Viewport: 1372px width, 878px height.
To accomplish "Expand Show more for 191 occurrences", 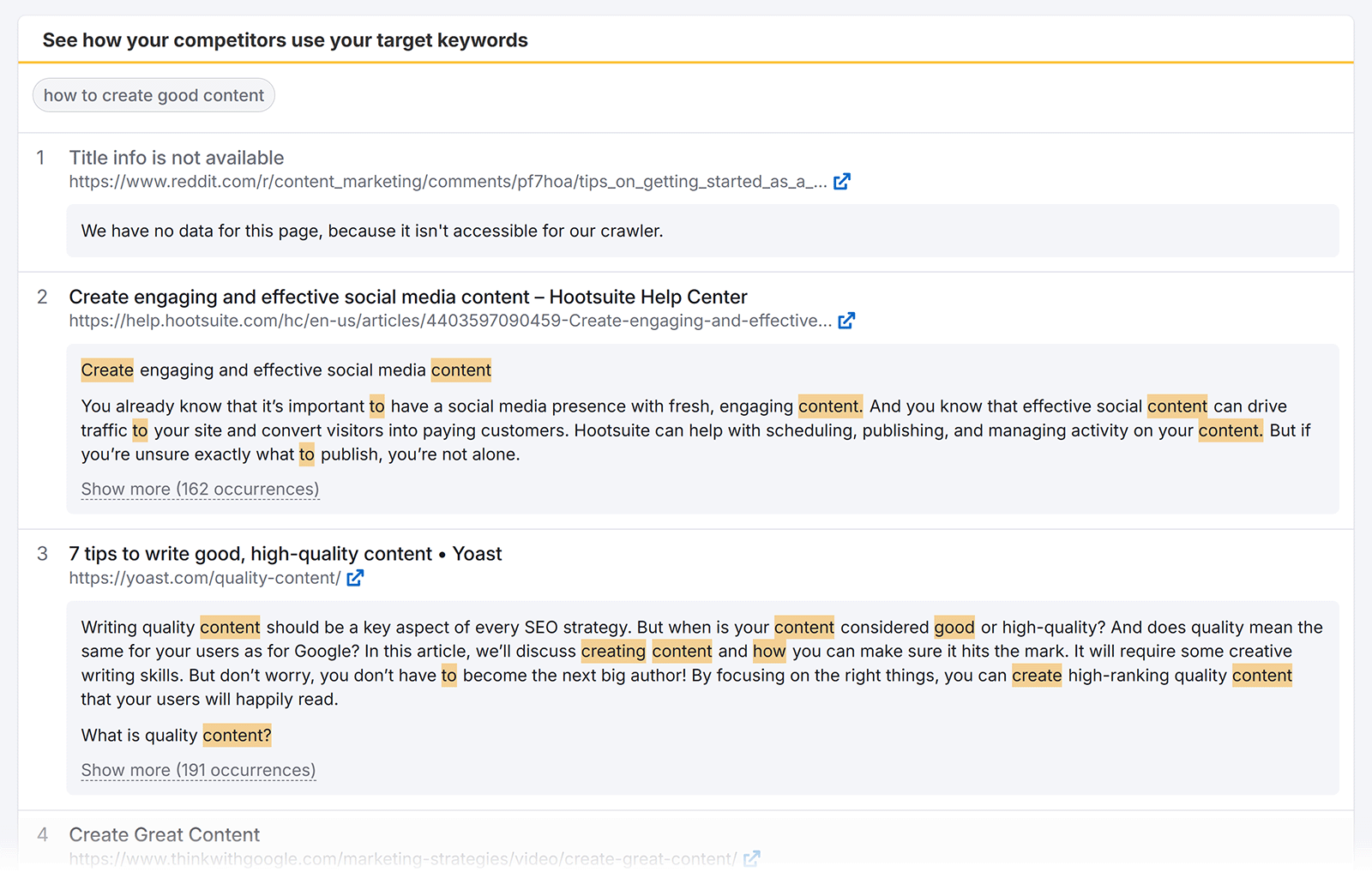I will (x=197, y=770).
